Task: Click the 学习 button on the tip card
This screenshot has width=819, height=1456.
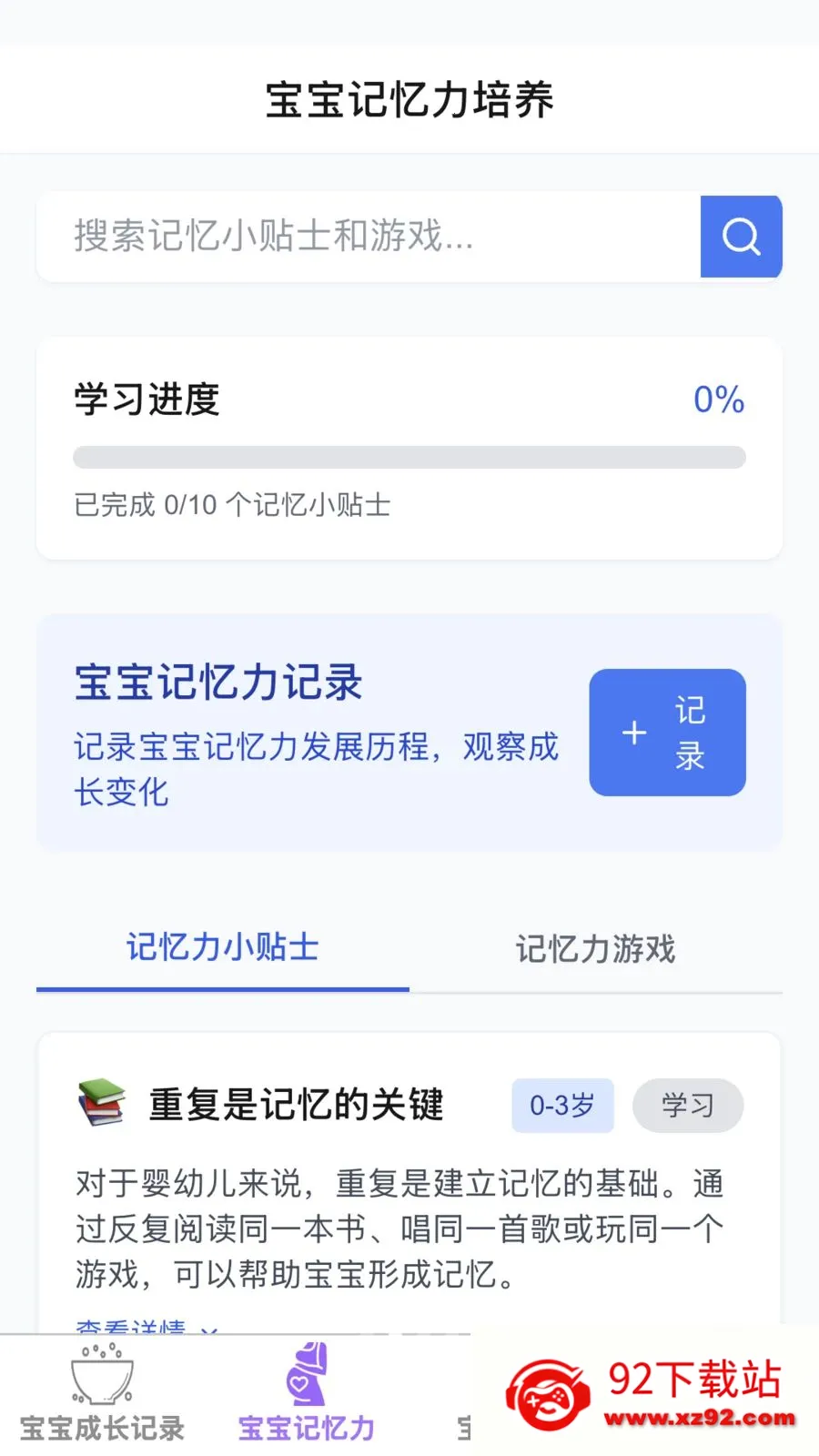Action: coord(689,1106)
